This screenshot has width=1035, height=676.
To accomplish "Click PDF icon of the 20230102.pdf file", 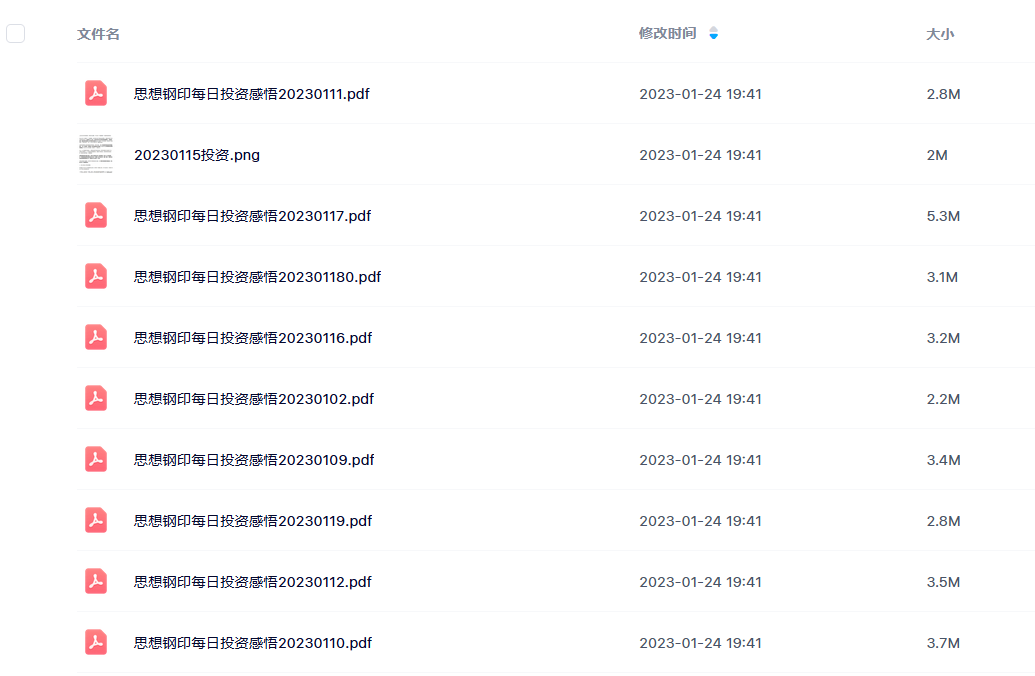I will pyautogui.click(x=96, y=398).
